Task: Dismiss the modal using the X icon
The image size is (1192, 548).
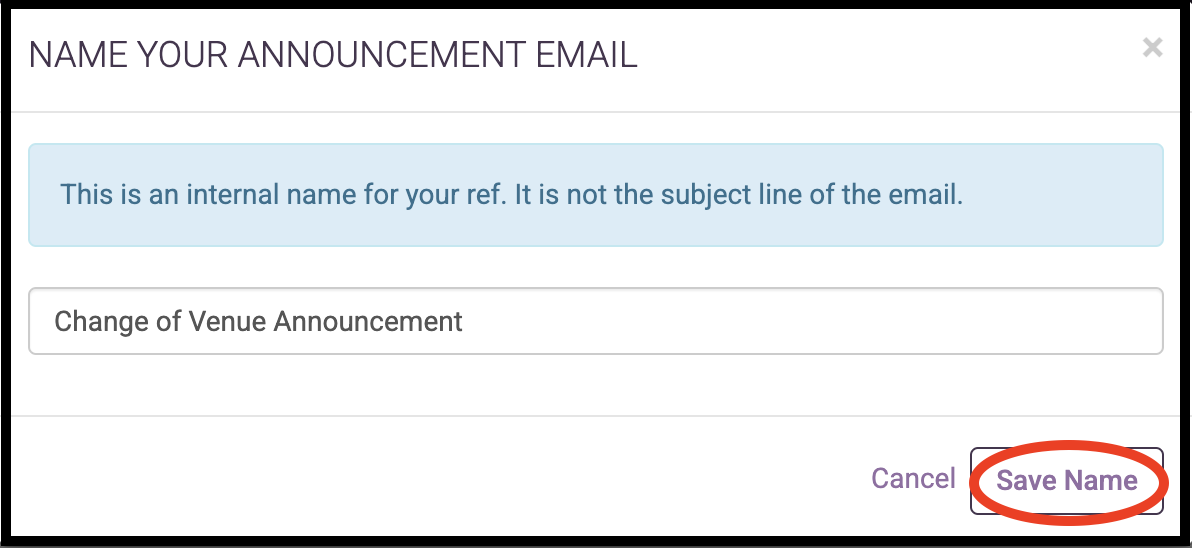Action: click(x=1152, y=47)
